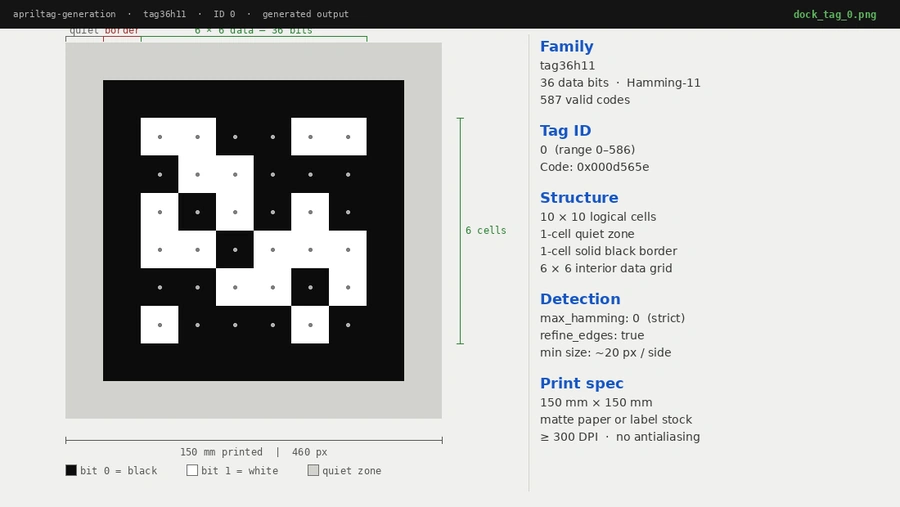Click ID 0 in the header bar
Viewport: 900px width, 507px height.
(224, 14)
